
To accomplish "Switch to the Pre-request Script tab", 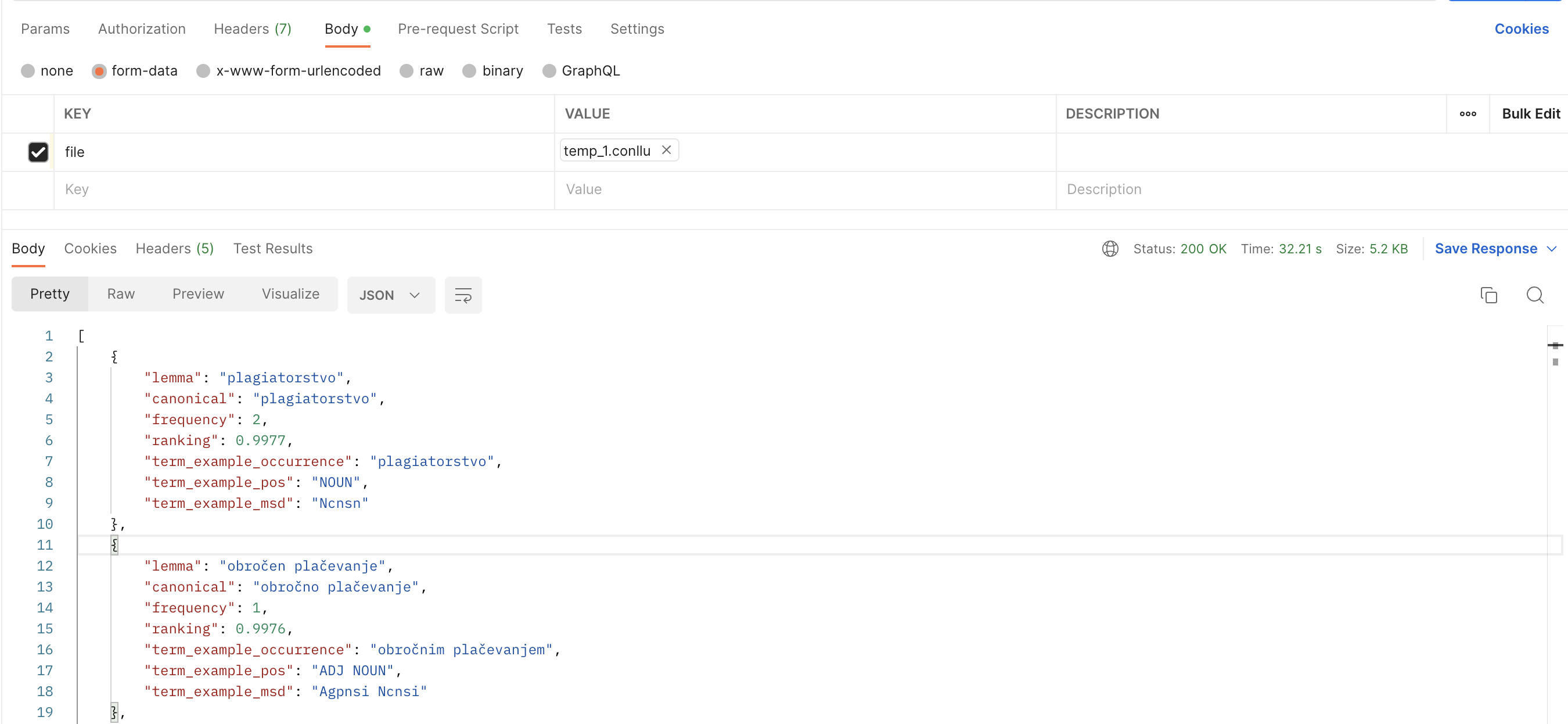I will 458,28.
